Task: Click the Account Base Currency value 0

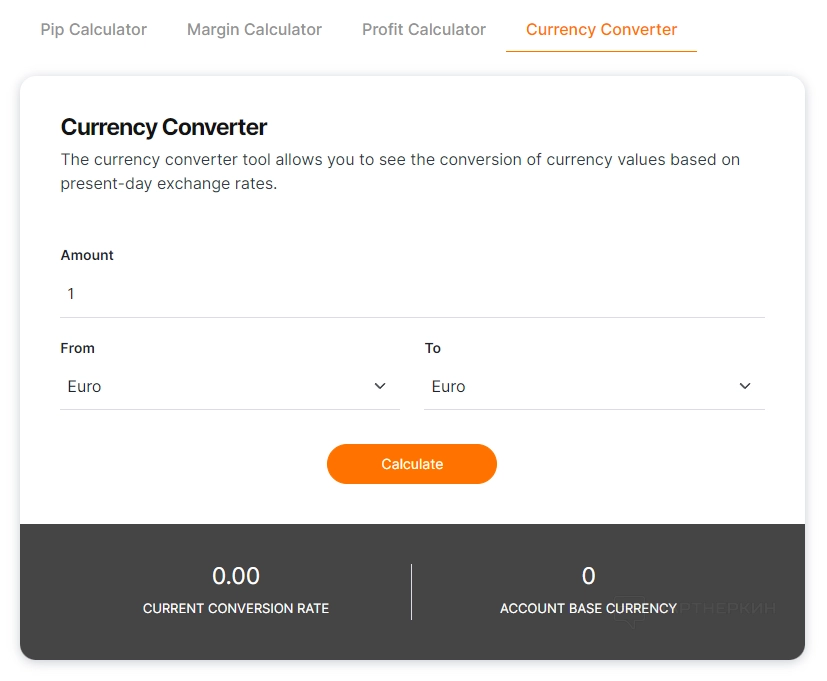Action: coord(588,576)
